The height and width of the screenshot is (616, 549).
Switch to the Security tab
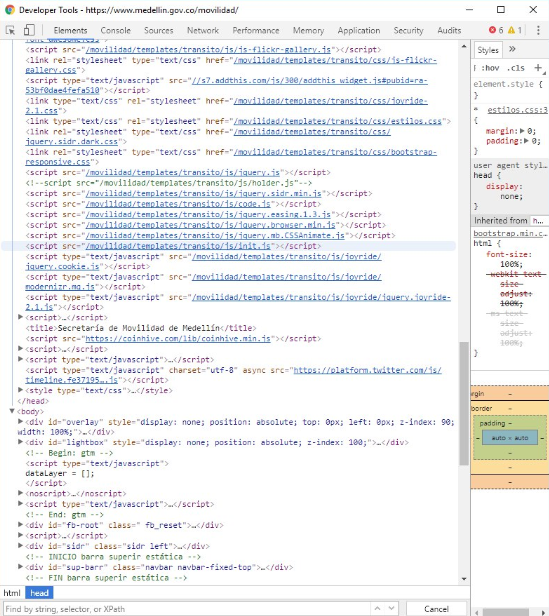[408, 30]
